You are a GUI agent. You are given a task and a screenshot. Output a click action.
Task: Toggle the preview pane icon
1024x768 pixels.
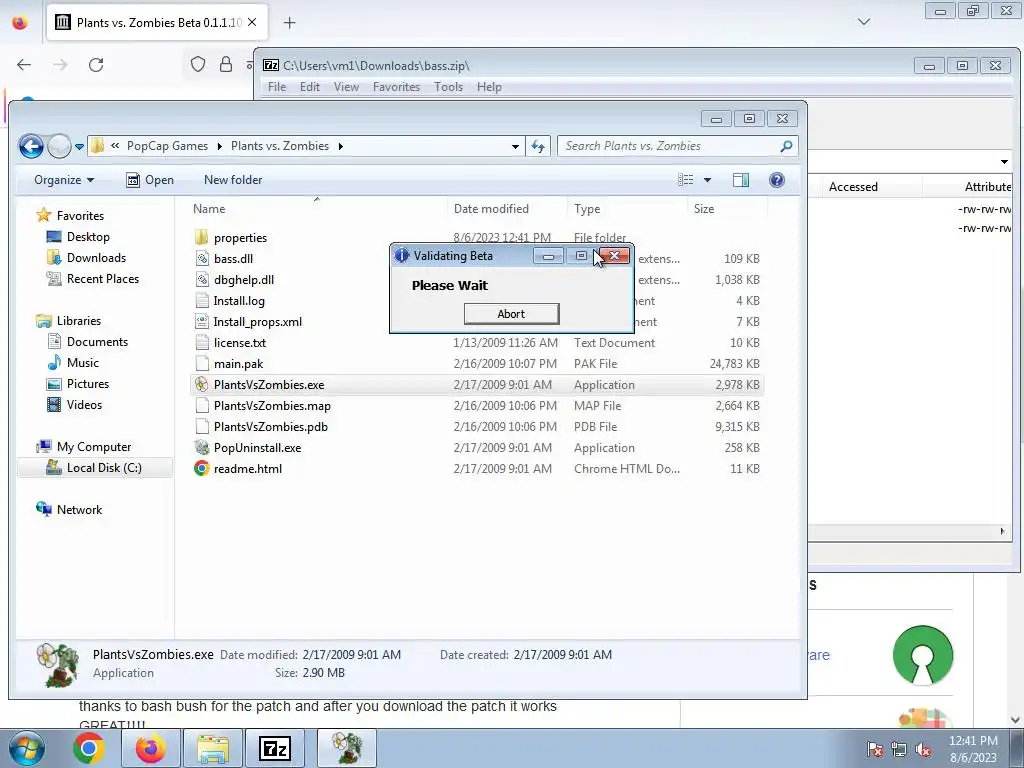pyautogui.click(x=741, y=180)
